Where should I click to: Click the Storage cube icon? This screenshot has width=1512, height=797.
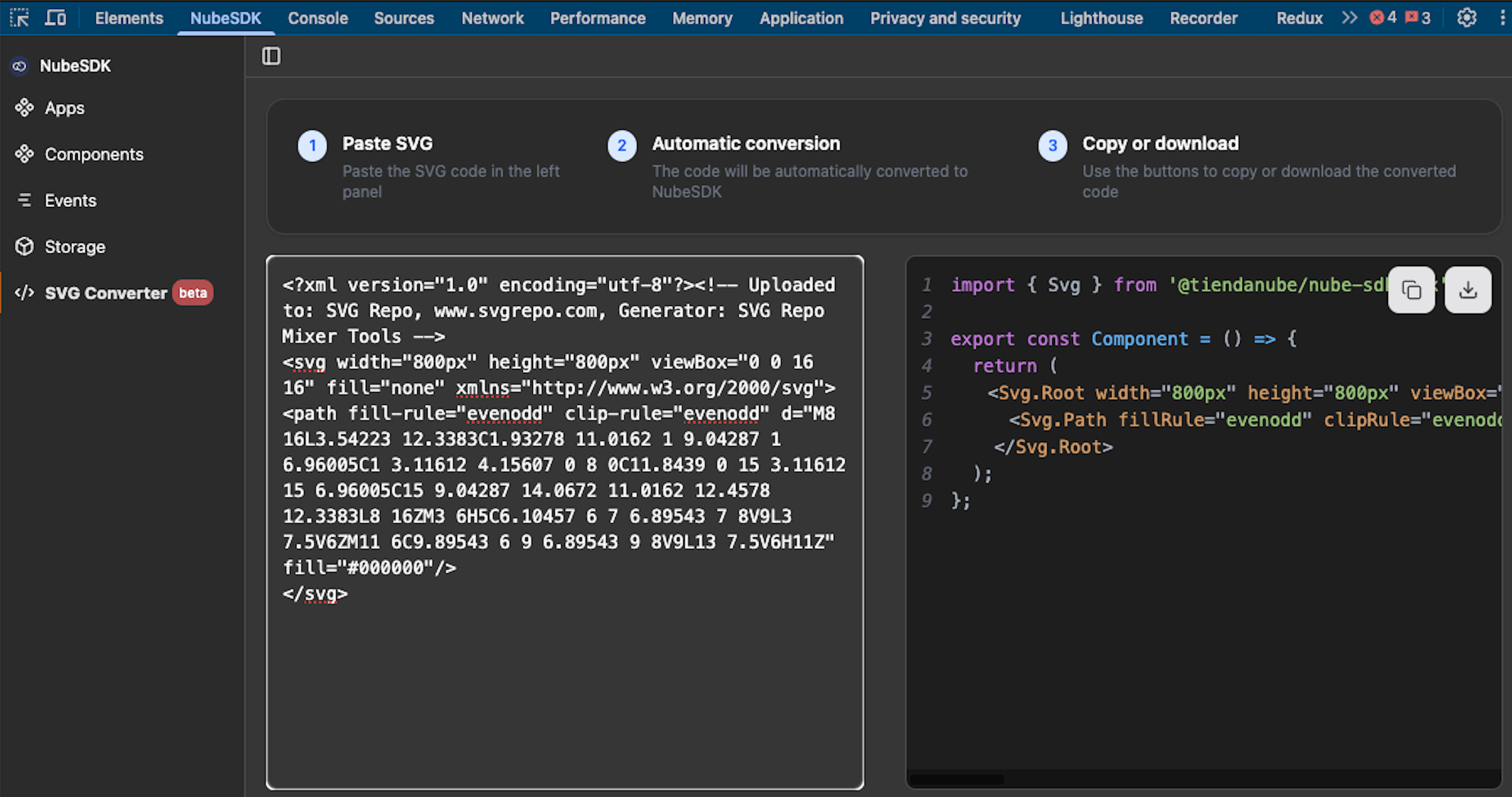point(24,246)
